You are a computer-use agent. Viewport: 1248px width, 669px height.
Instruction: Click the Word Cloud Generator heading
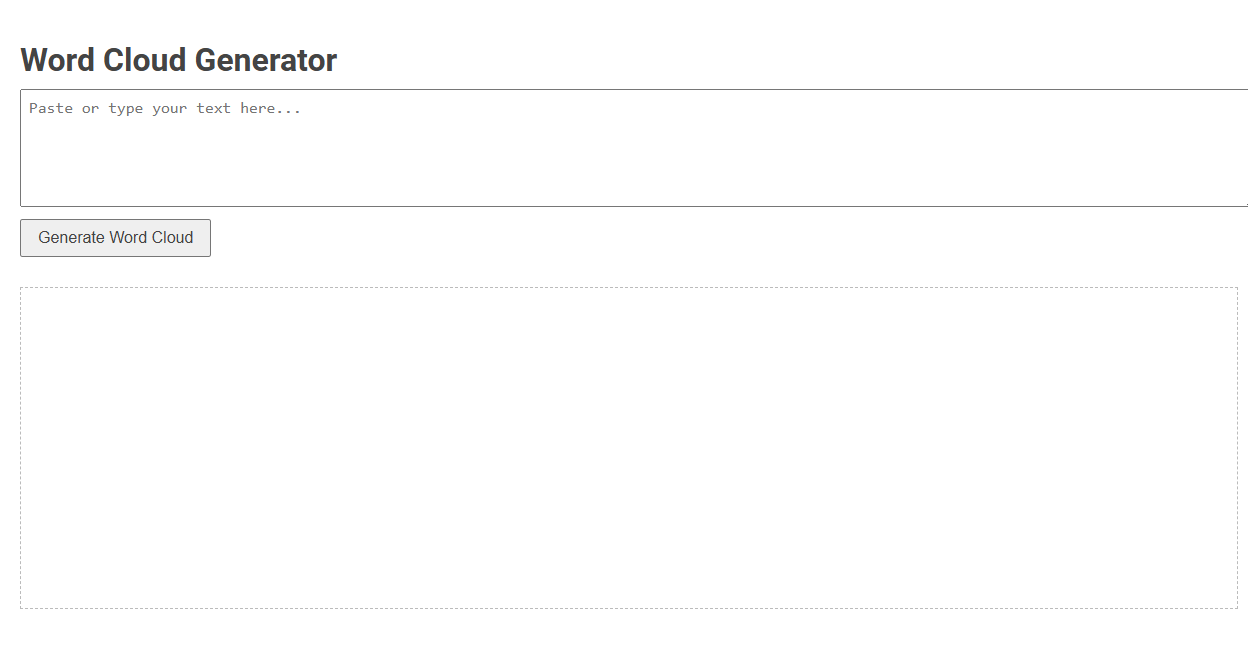[179, 60]
